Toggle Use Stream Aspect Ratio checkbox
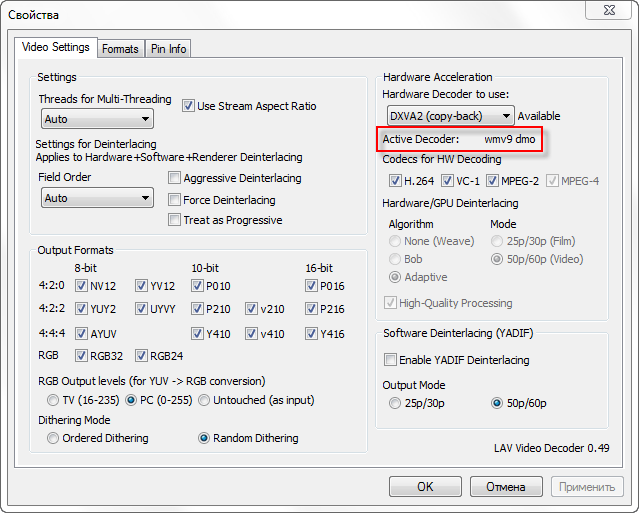 pos(189,106)
